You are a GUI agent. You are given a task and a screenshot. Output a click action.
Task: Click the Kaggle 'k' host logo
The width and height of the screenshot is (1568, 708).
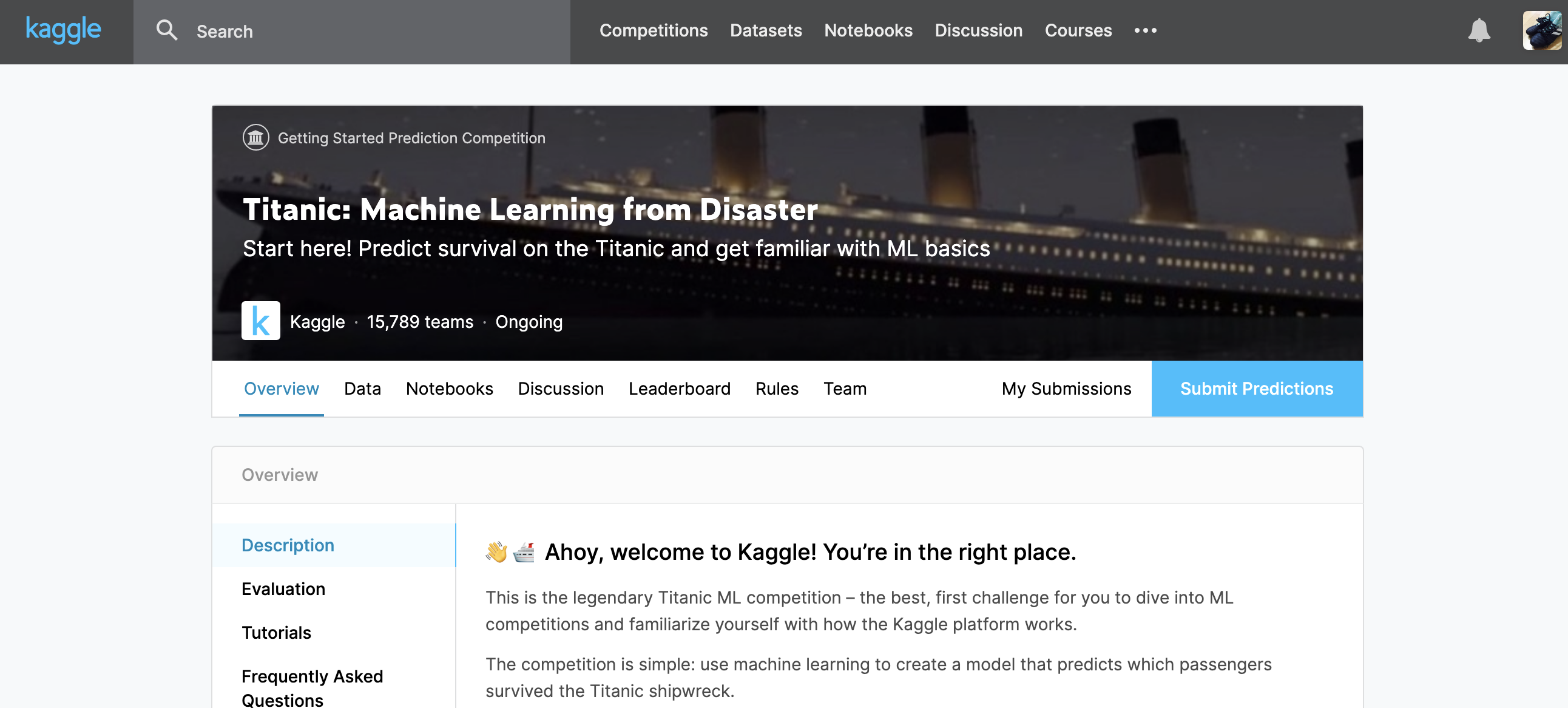click(x=260, y=321)
